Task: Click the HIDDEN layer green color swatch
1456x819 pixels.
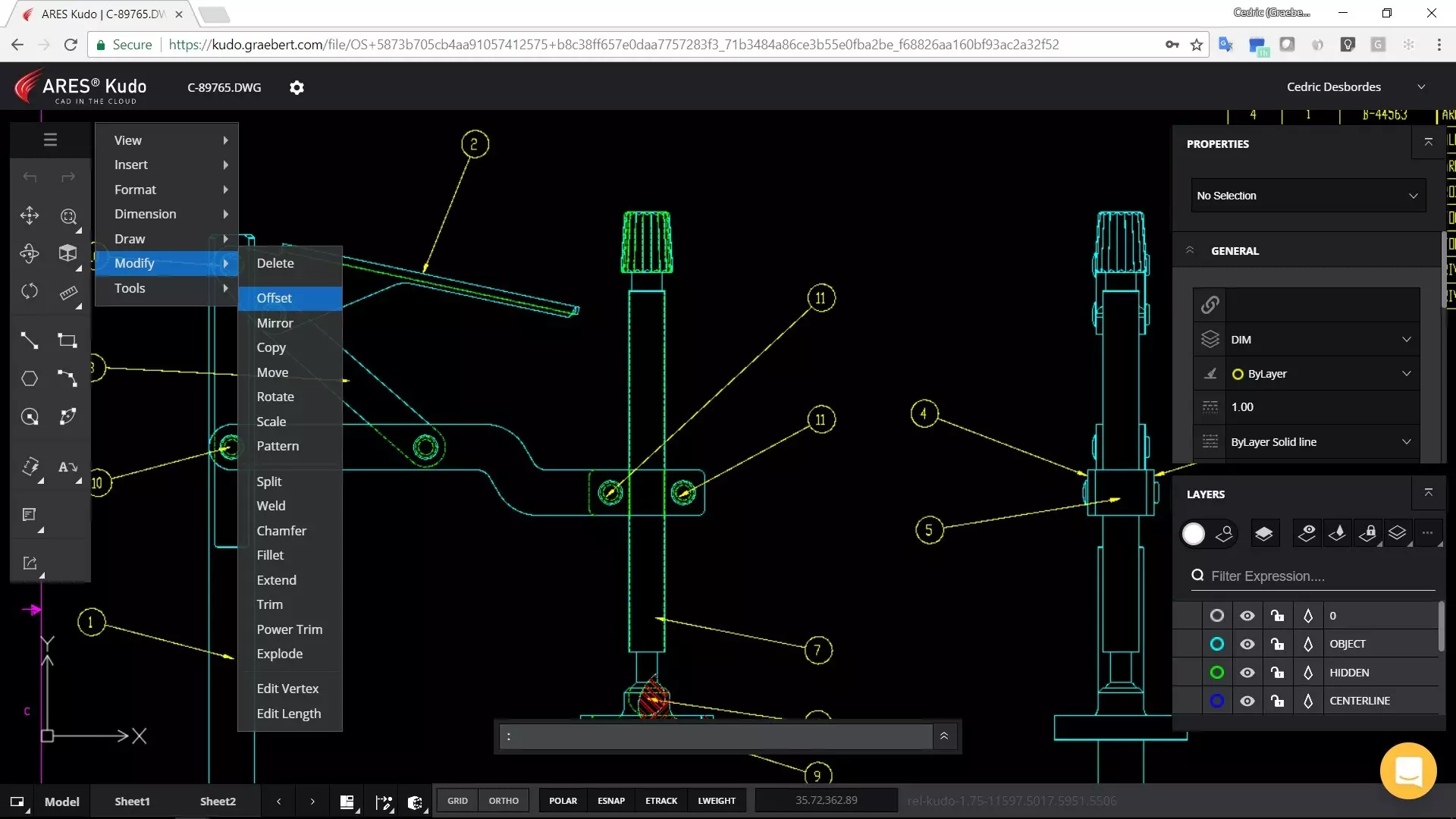Action: pyautogui.click(x=1217, y=673)
